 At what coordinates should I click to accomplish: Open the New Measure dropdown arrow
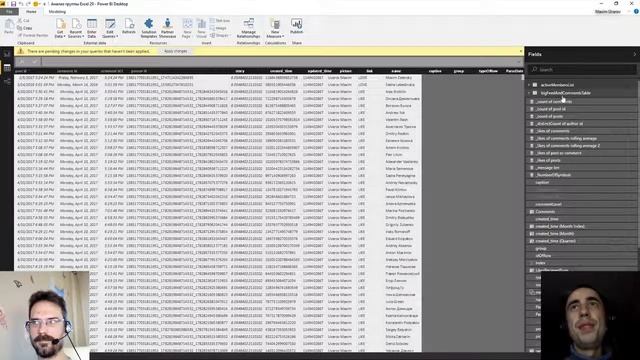coord(283,37)
